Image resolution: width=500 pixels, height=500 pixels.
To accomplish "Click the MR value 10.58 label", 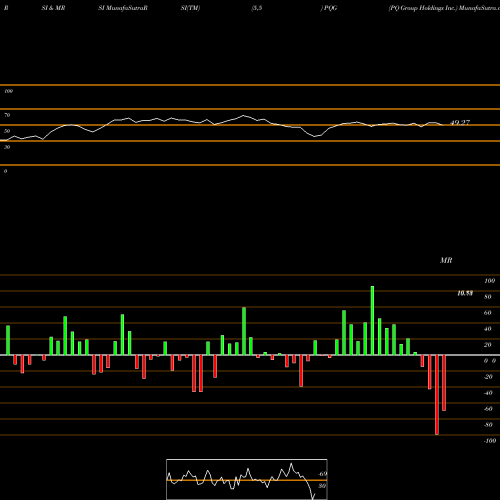I will coord(465,293).
